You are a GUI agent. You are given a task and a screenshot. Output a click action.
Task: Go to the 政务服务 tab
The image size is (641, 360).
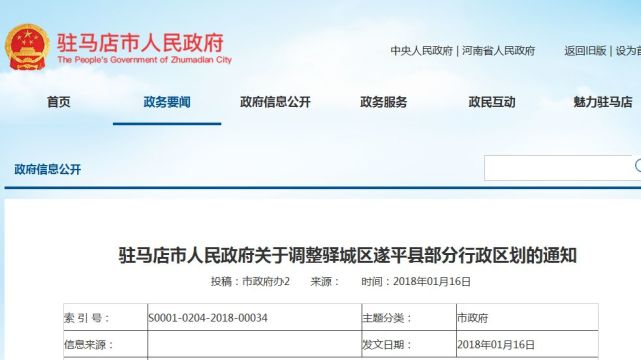coord(383,102)
